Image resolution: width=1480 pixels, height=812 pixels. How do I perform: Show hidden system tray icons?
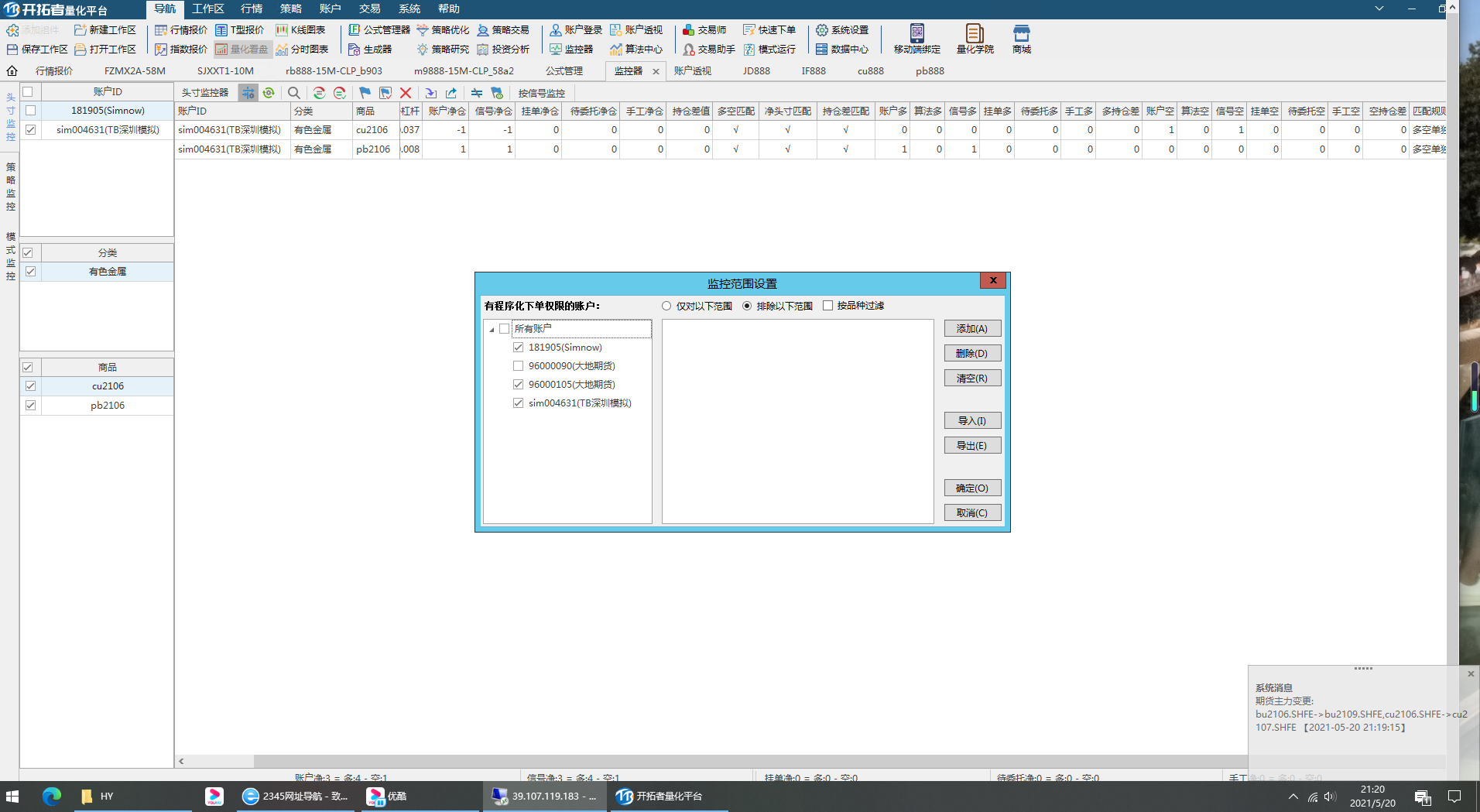pyautogui.click(x=1293, y=797)
